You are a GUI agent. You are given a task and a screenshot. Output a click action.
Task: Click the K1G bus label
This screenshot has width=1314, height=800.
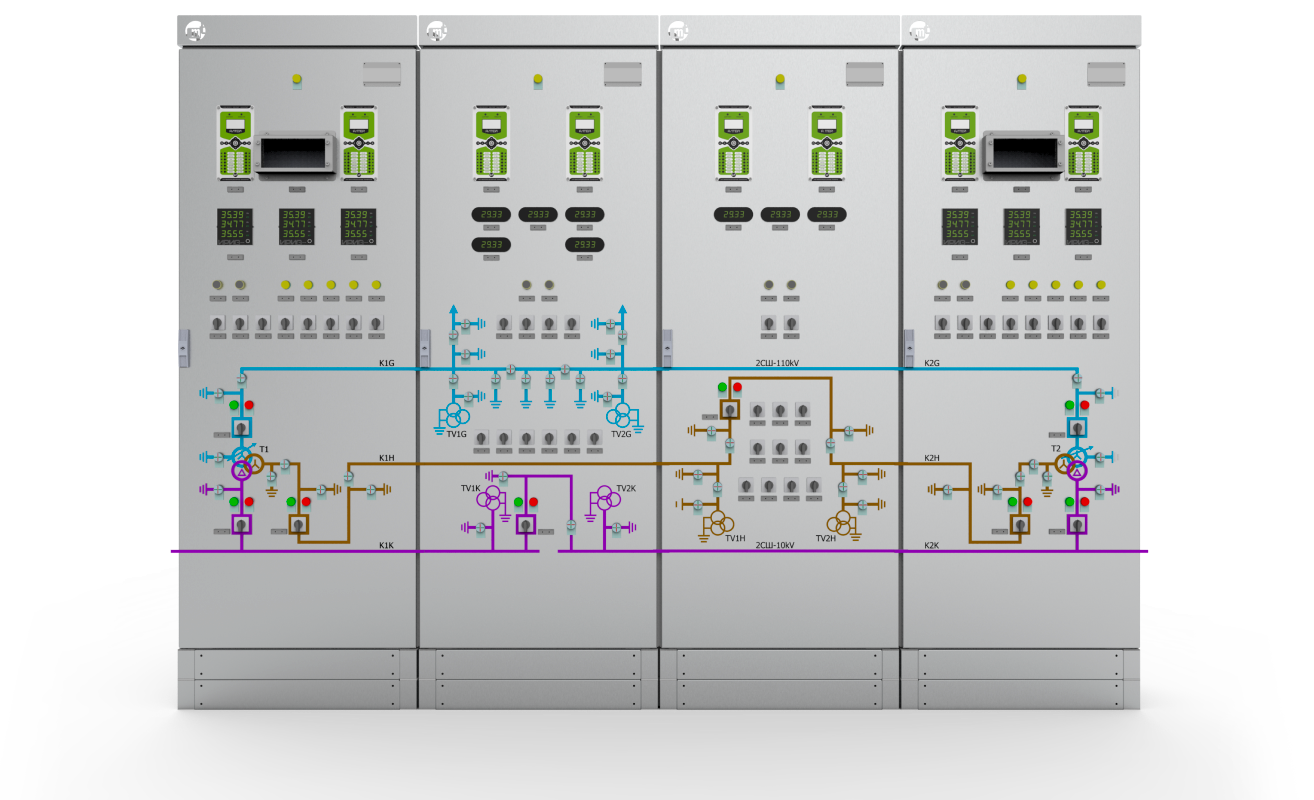[x=386, y=362]
